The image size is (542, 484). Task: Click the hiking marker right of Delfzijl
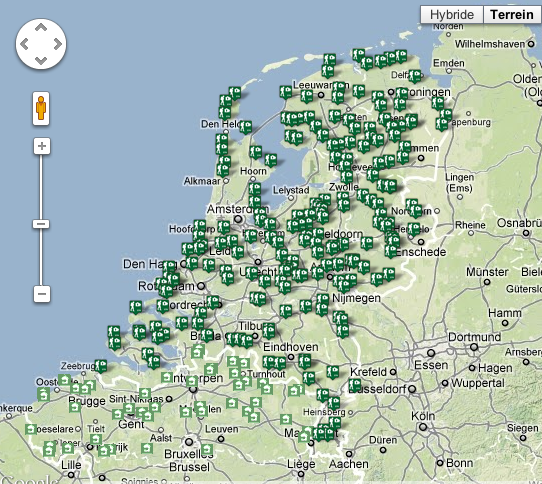click(415, 76)
